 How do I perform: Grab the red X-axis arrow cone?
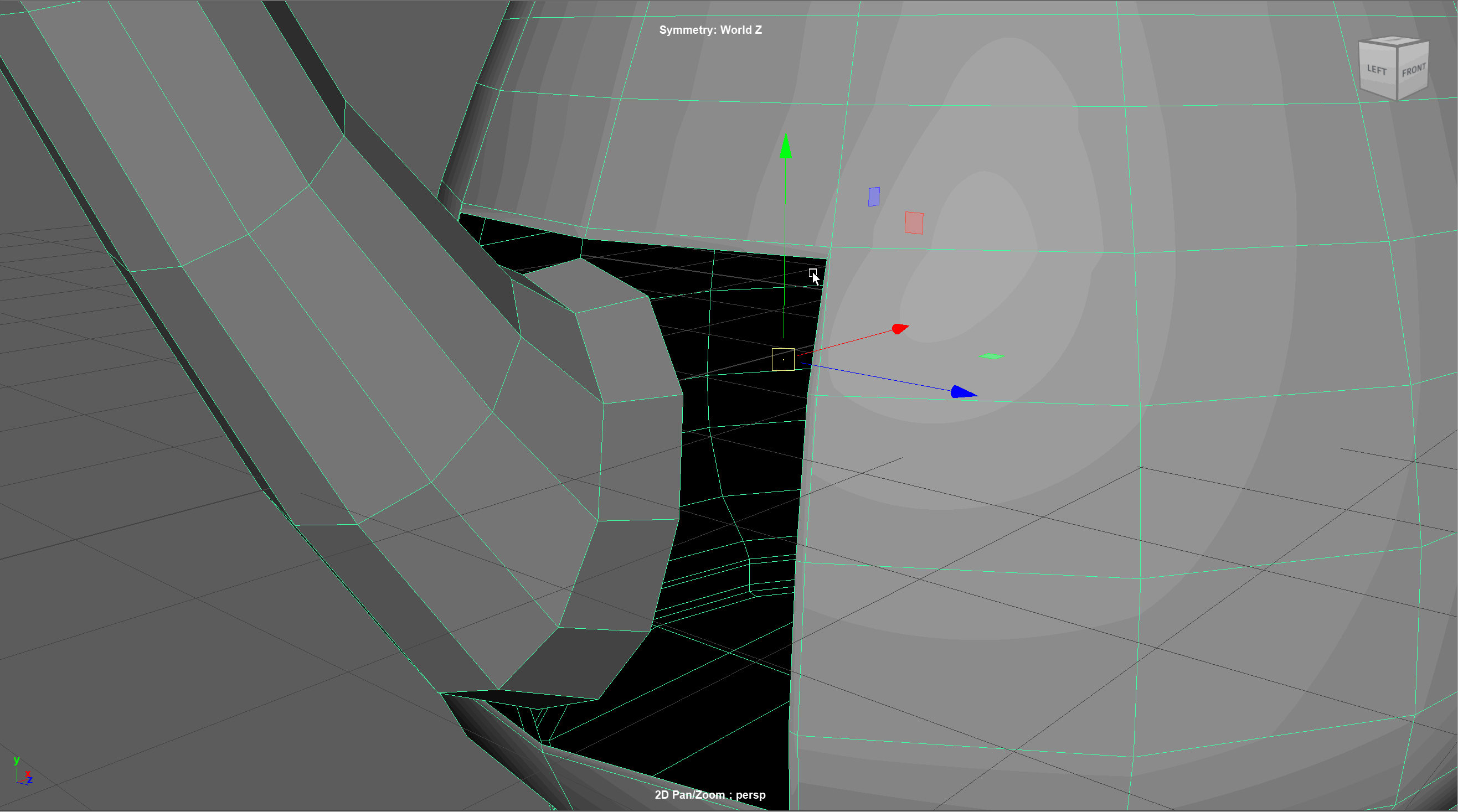(899, 328)
